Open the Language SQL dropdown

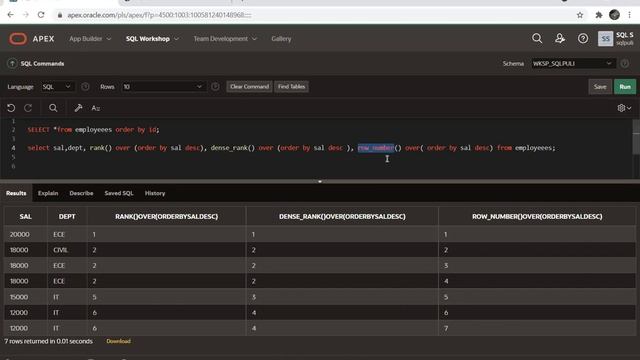(x=57, y=87)
